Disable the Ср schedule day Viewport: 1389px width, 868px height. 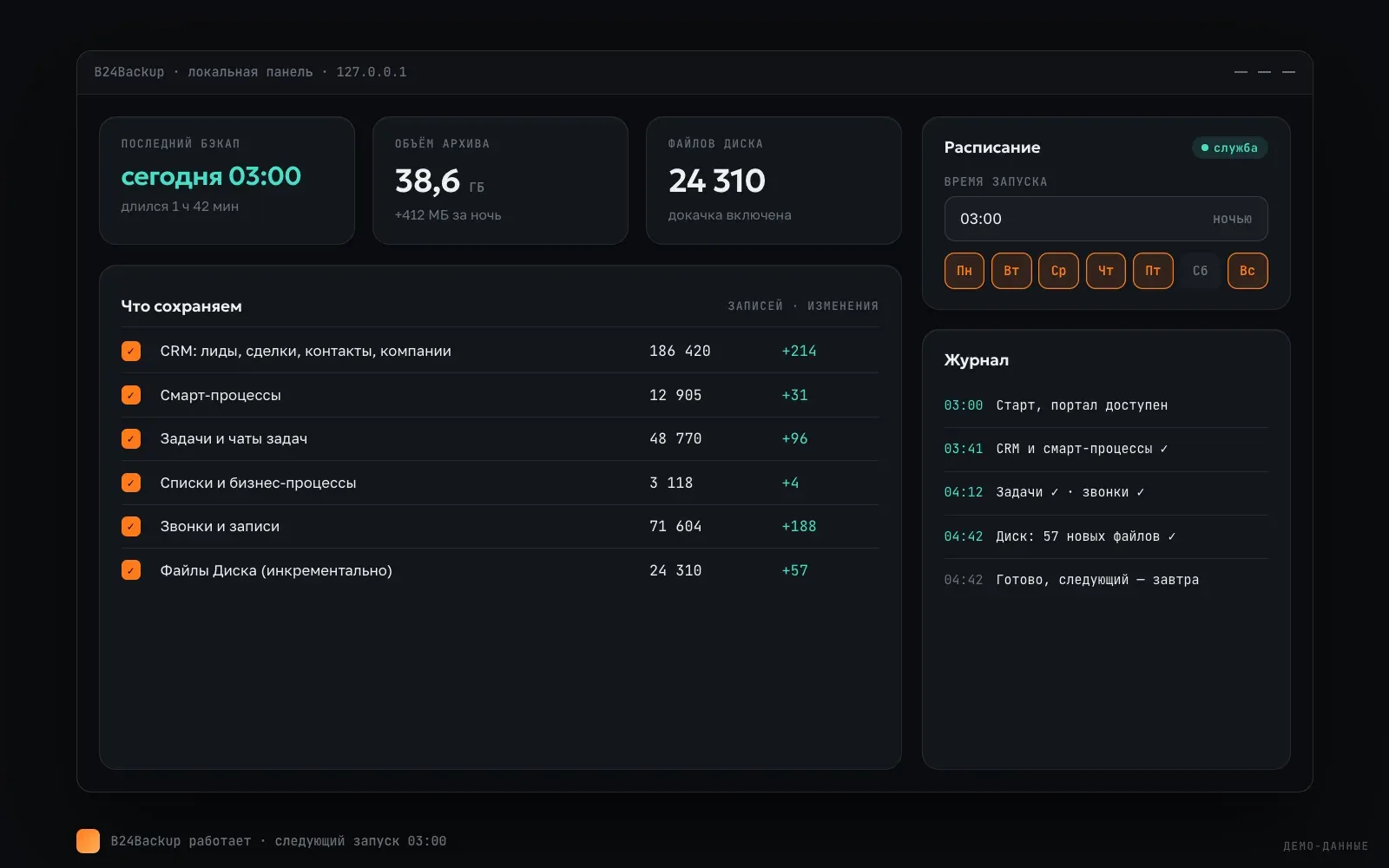pyautogui.click(x=1058, y=271)
